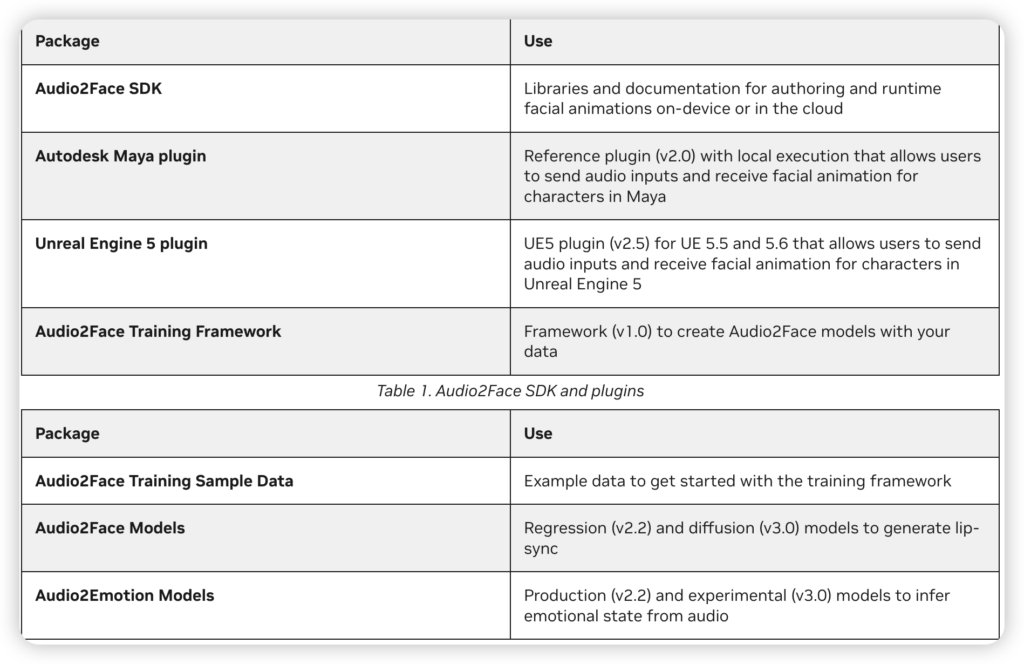The width and height of the screenshot is (1024, 664).
Task: Select the Audio2Face Training Framework cell
Action: (x=158, y=331)
